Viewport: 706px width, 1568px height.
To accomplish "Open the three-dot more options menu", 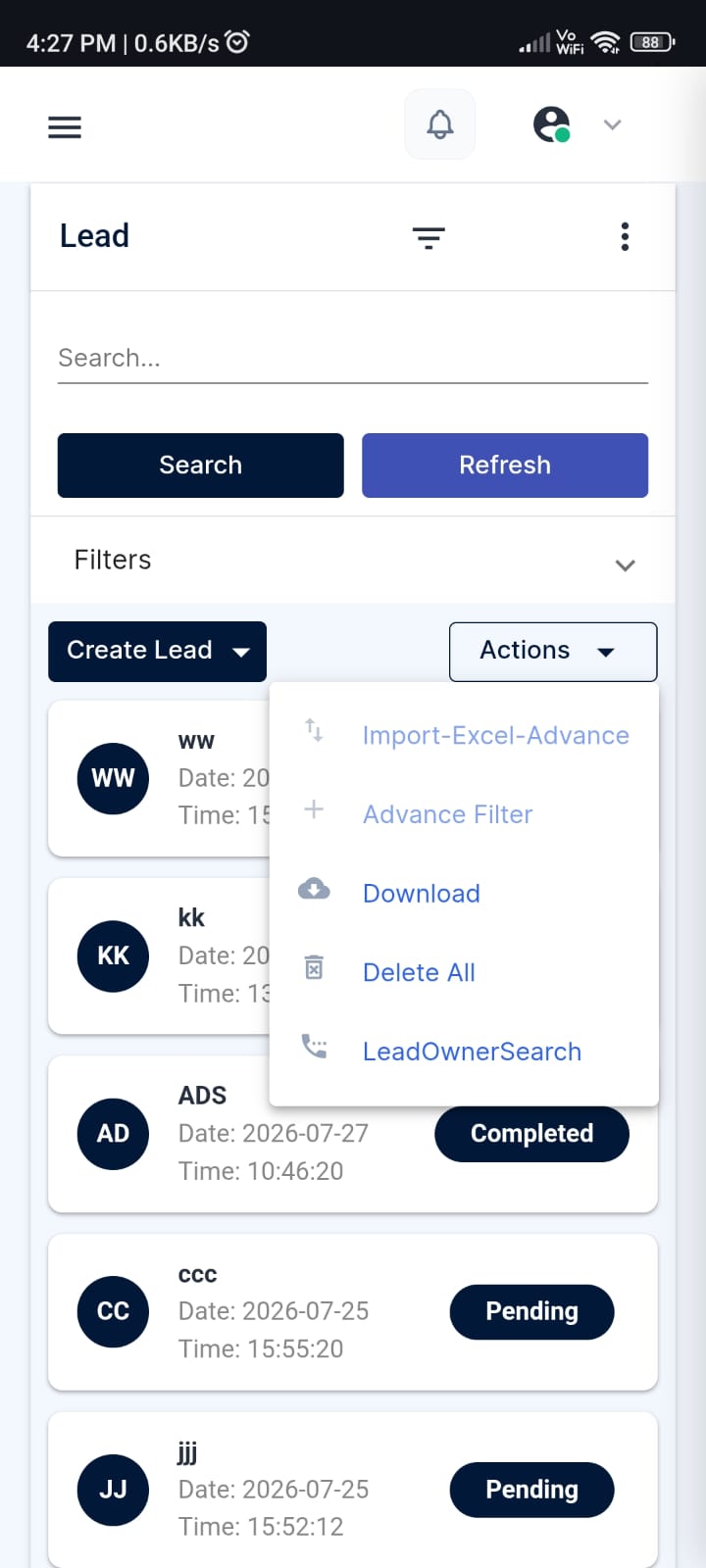I will pos(625,236).
